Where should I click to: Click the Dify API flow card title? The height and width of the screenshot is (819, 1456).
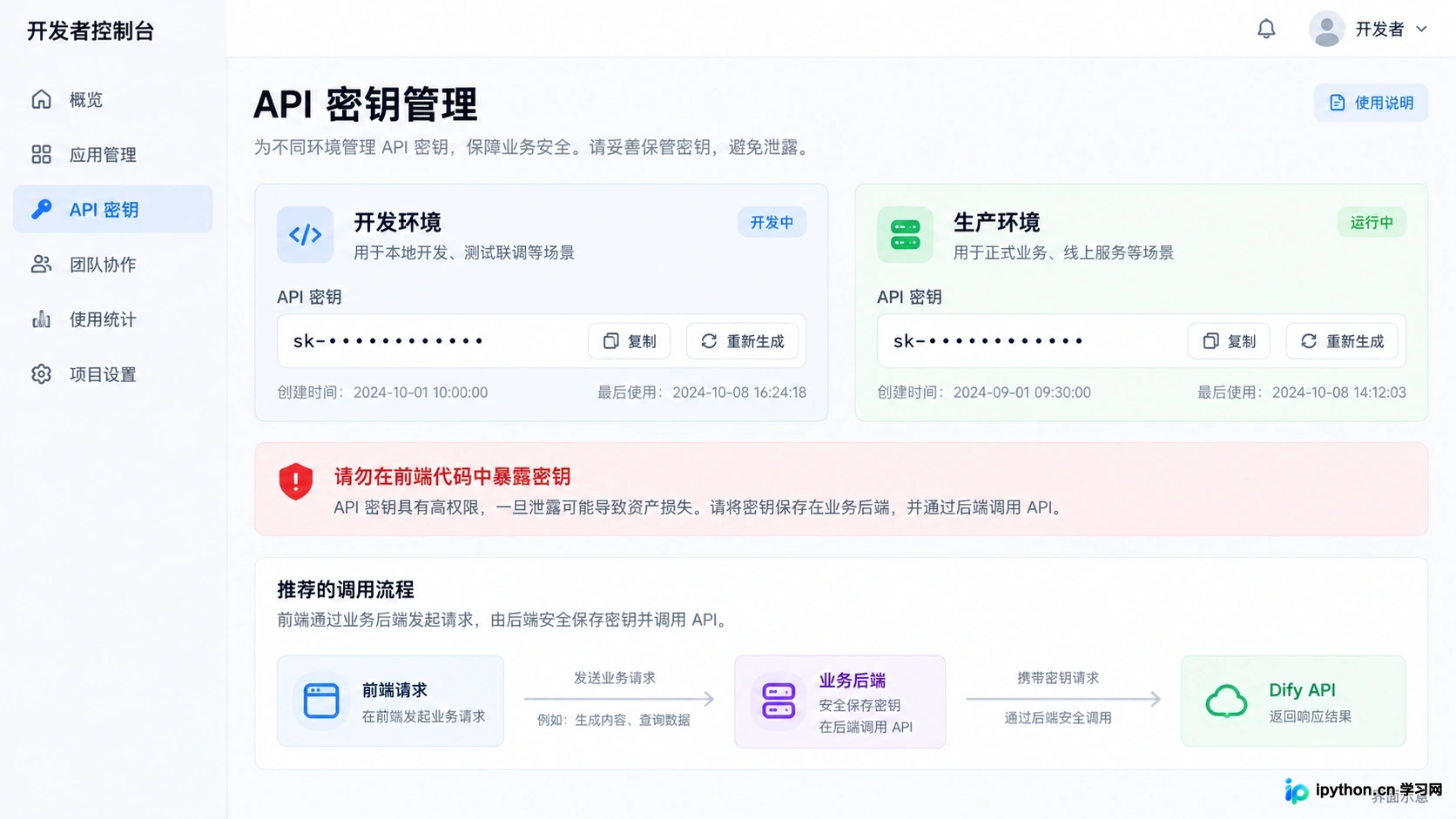coord(1302,690)
